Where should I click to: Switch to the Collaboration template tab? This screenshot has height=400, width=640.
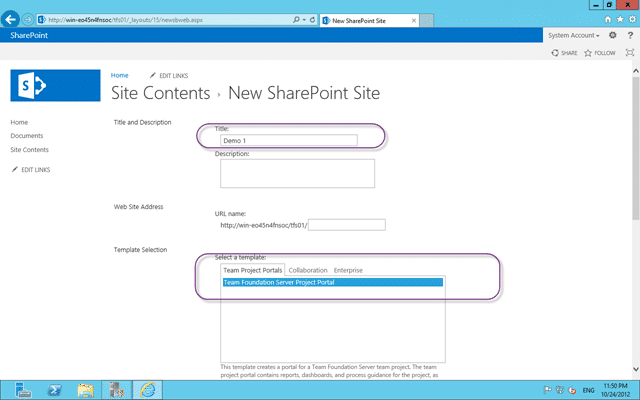[x=308, y=270]
